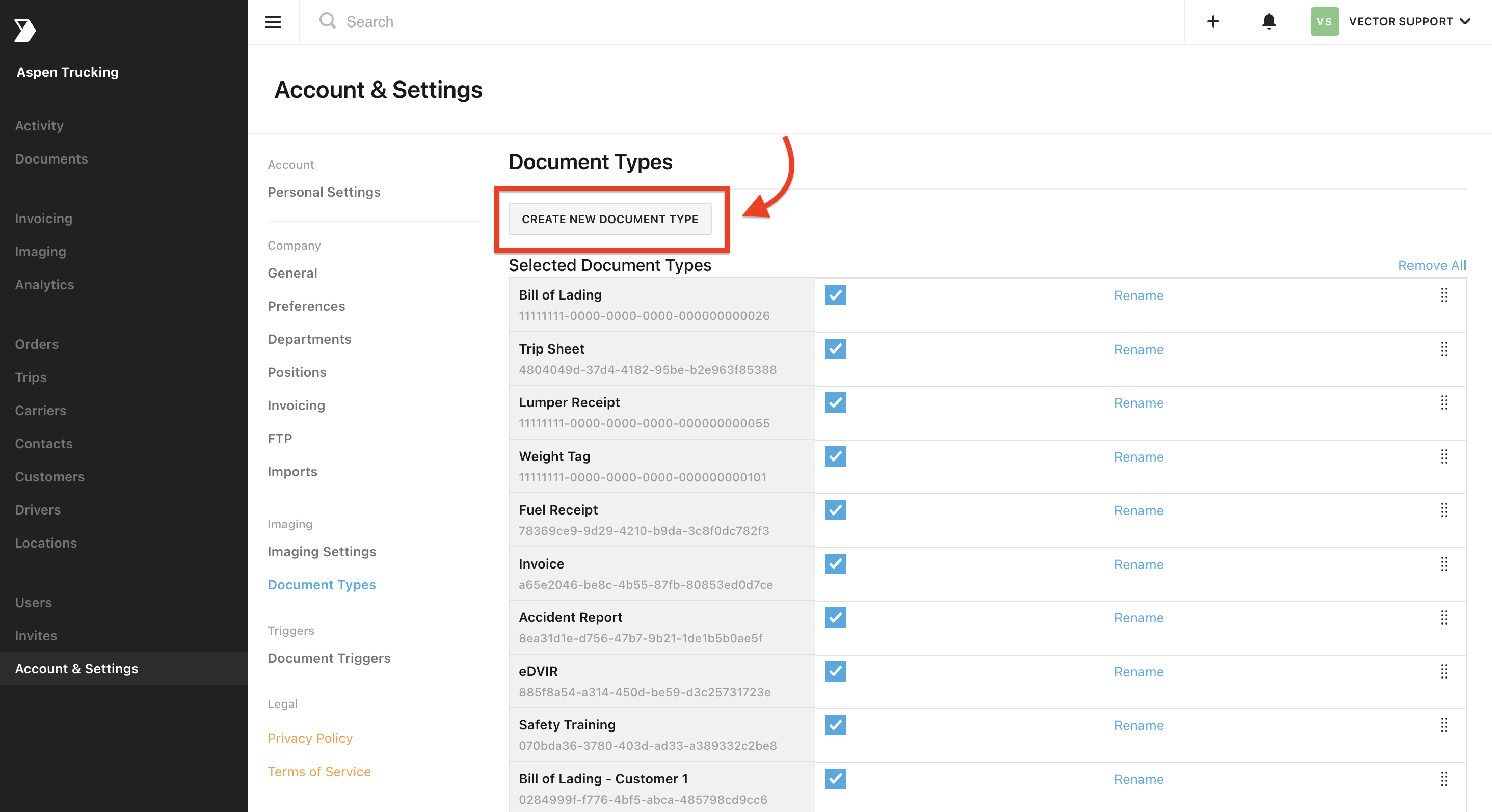The width and height of the screenshot is (1492, 812).
Task: Open Activity in the sidebar
Action: (39, 126)
